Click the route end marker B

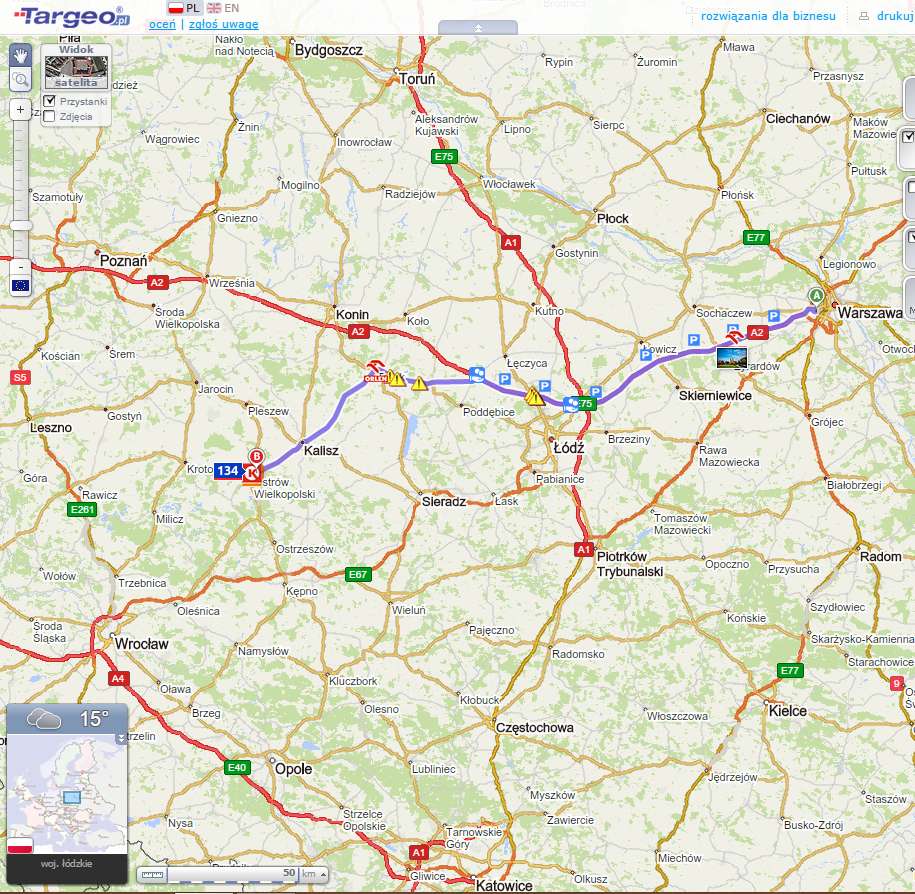point(256,457)
